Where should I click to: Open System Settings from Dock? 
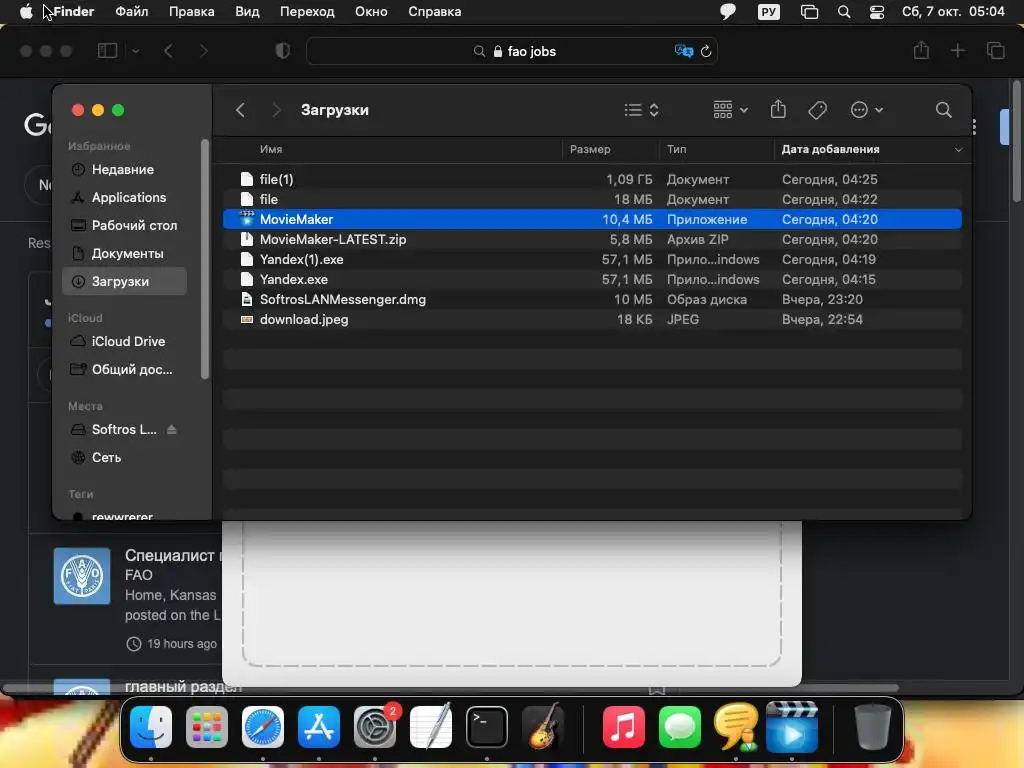pyautogui.click(x=375, y=727)
